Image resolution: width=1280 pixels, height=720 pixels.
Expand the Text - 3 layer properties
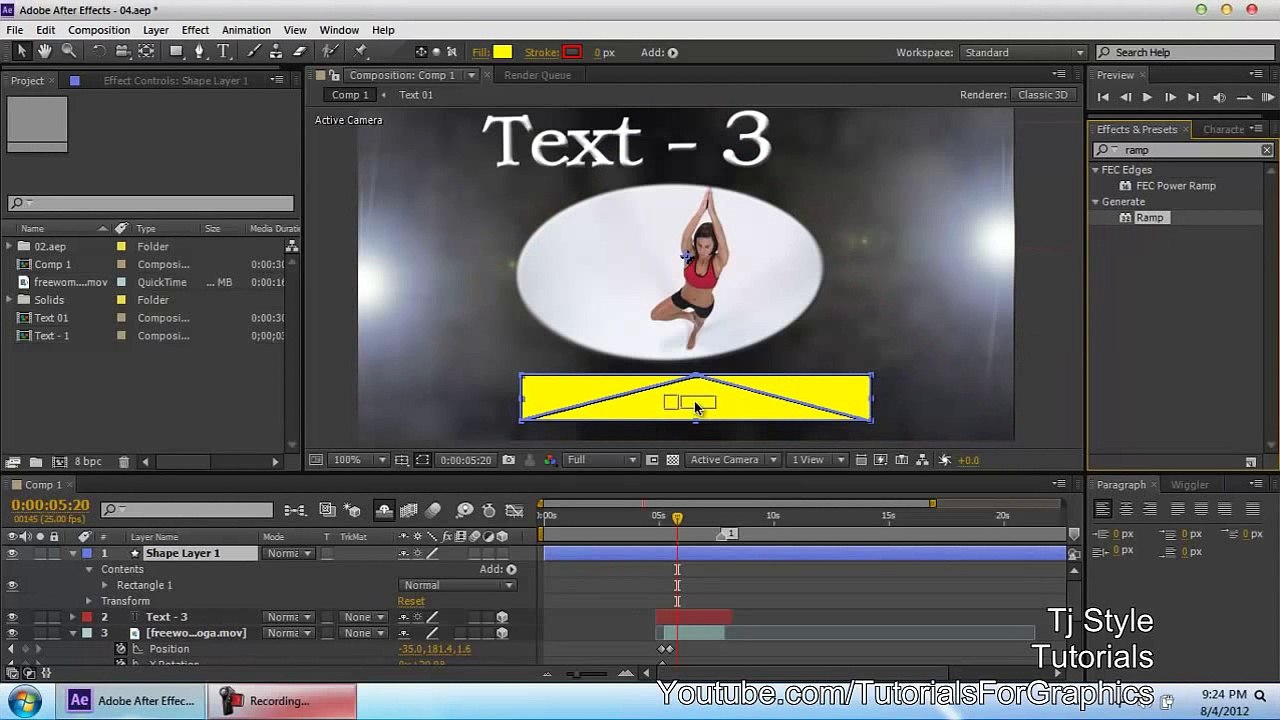73,617
